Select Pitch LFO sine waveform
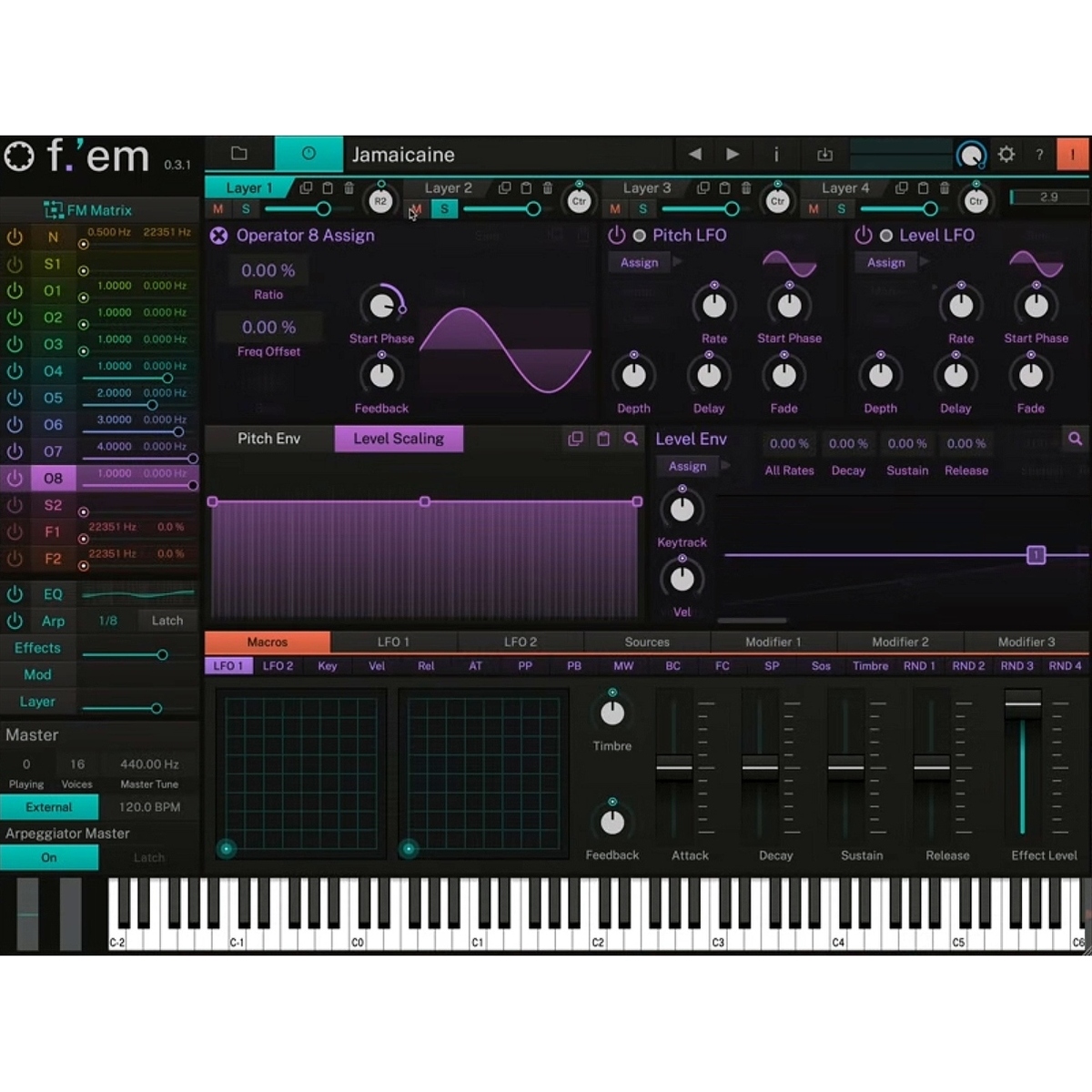1092x1092 pixels. pos(789,264)
